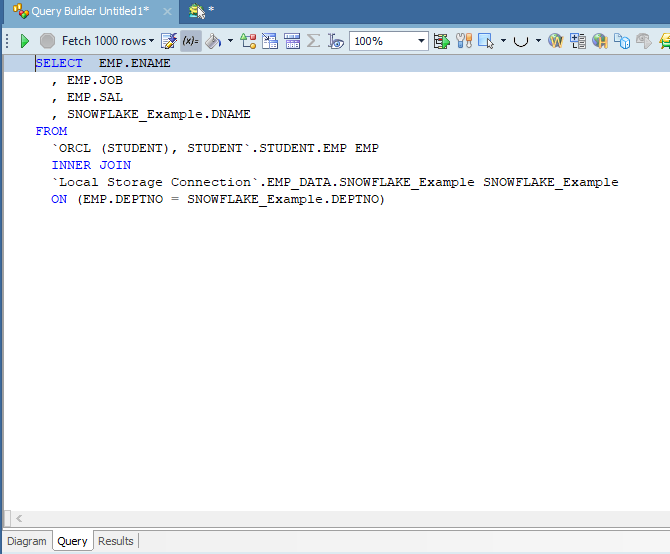The image size is (670, 554).
Task: Click the horizontal scrollbar left arrow
Action: tap(19, 519)
